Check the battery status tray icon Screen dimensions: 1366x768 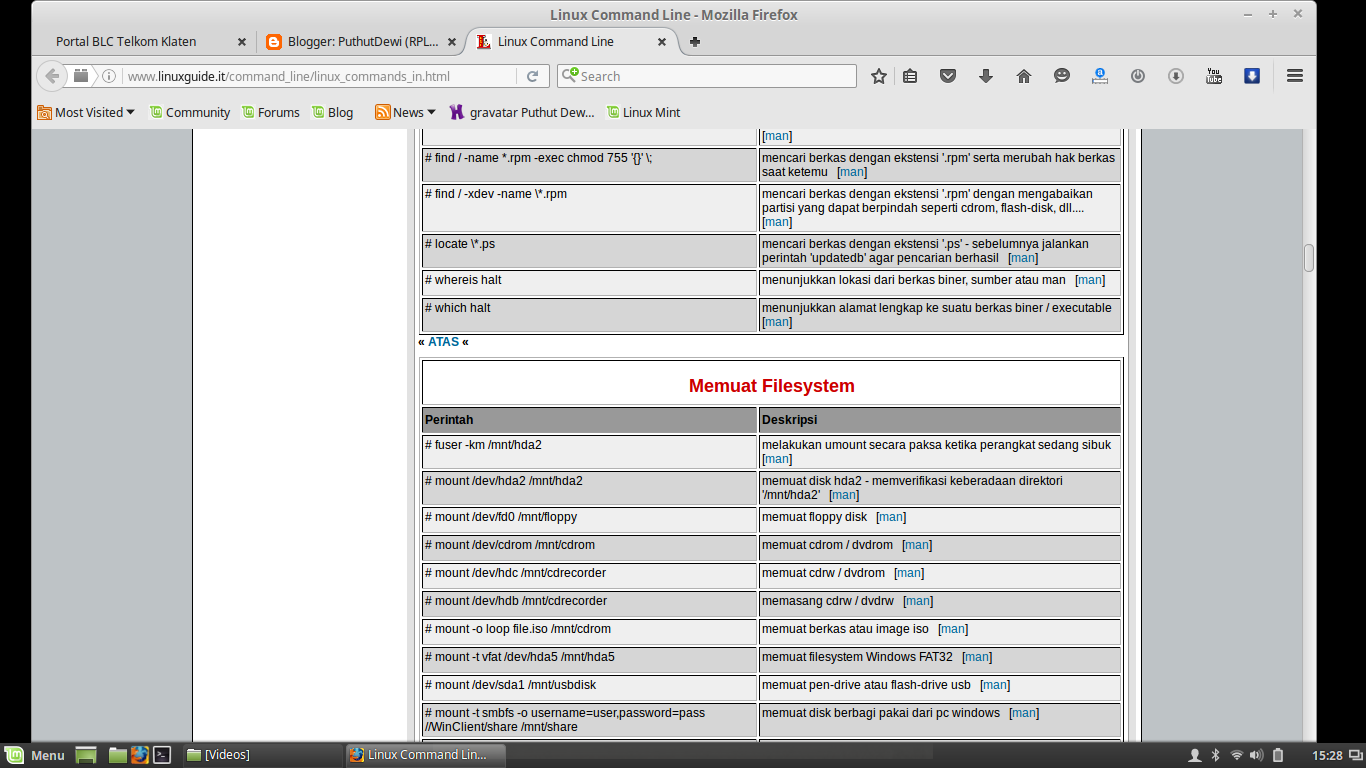(1279, 755)
